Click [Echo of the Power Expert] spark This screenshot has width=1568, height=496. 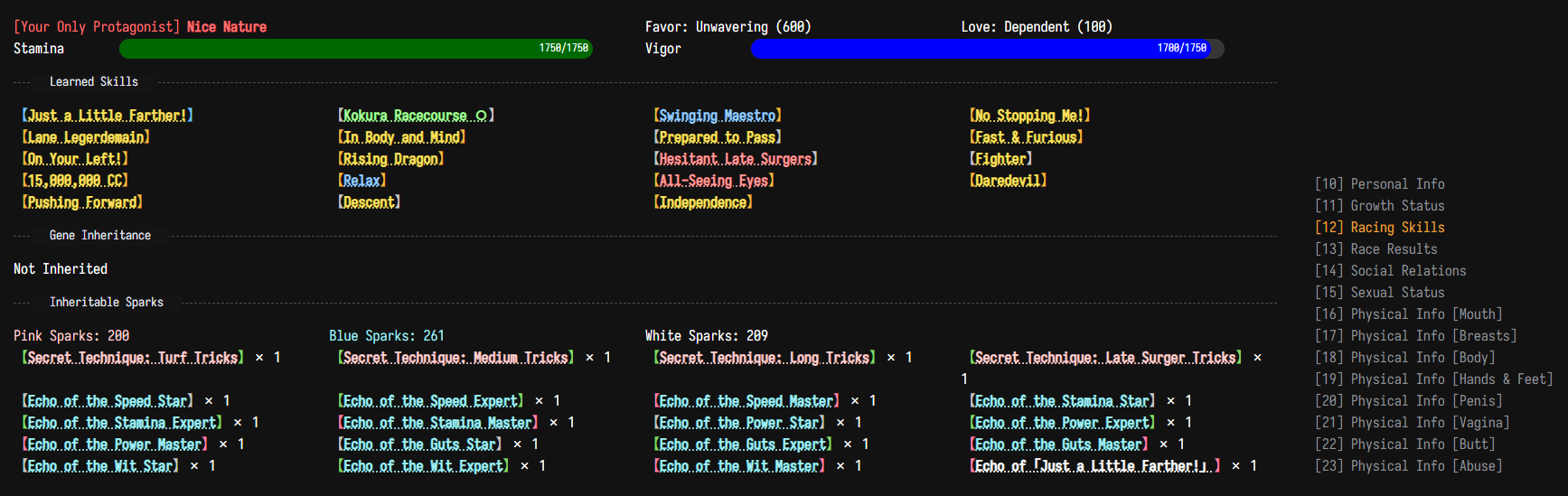coord(1062,423)
